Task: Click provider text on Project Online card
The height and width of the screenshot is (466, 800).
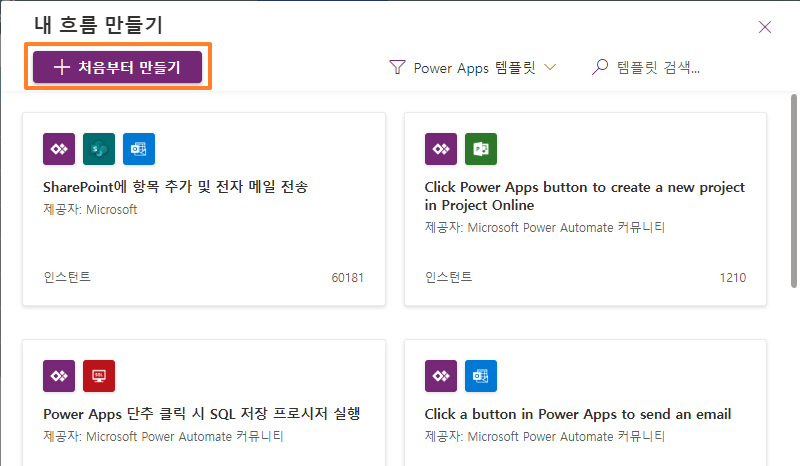Action: (x=545, y=227)
